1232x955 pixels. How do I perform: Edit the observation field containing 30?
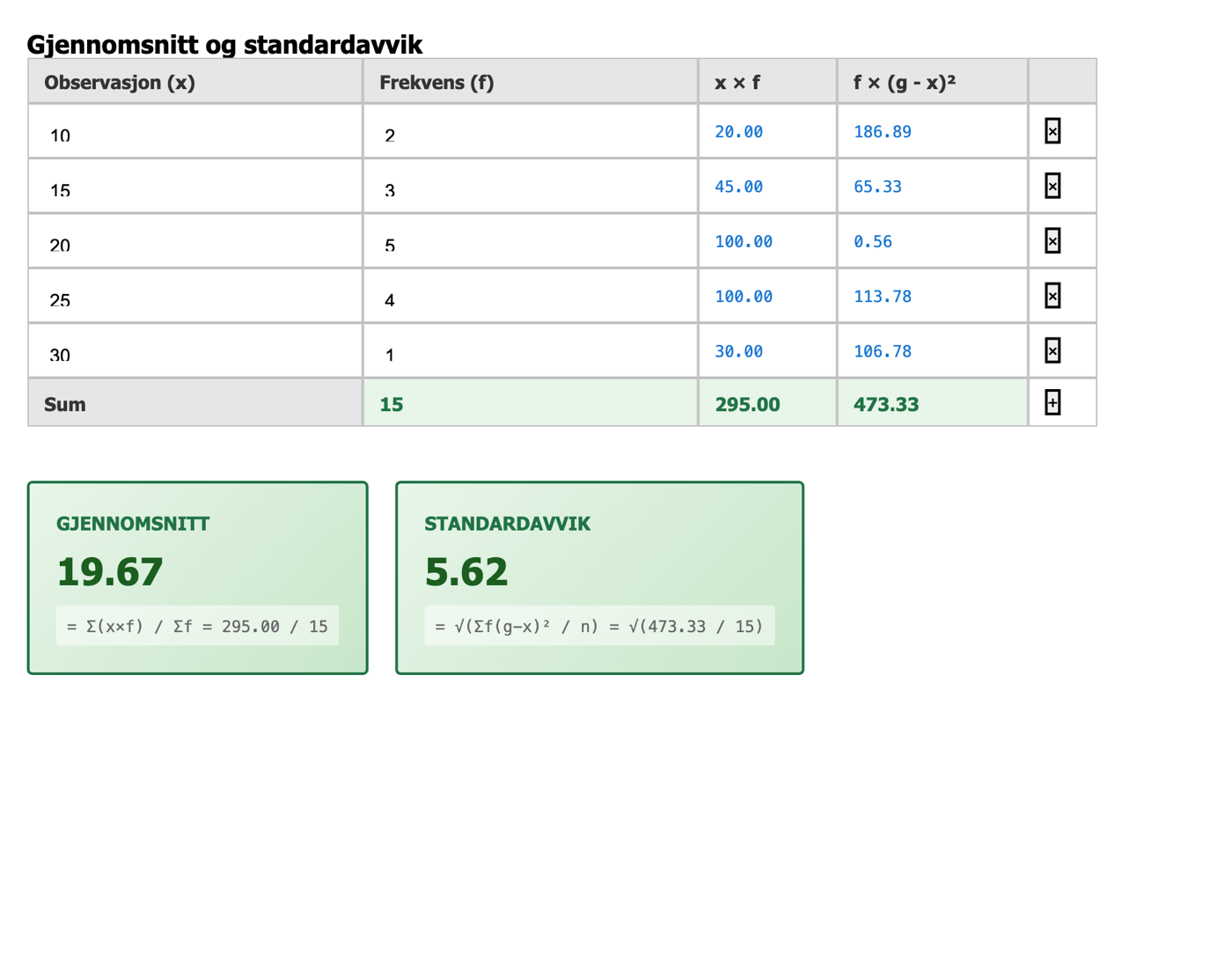[195, 350]
